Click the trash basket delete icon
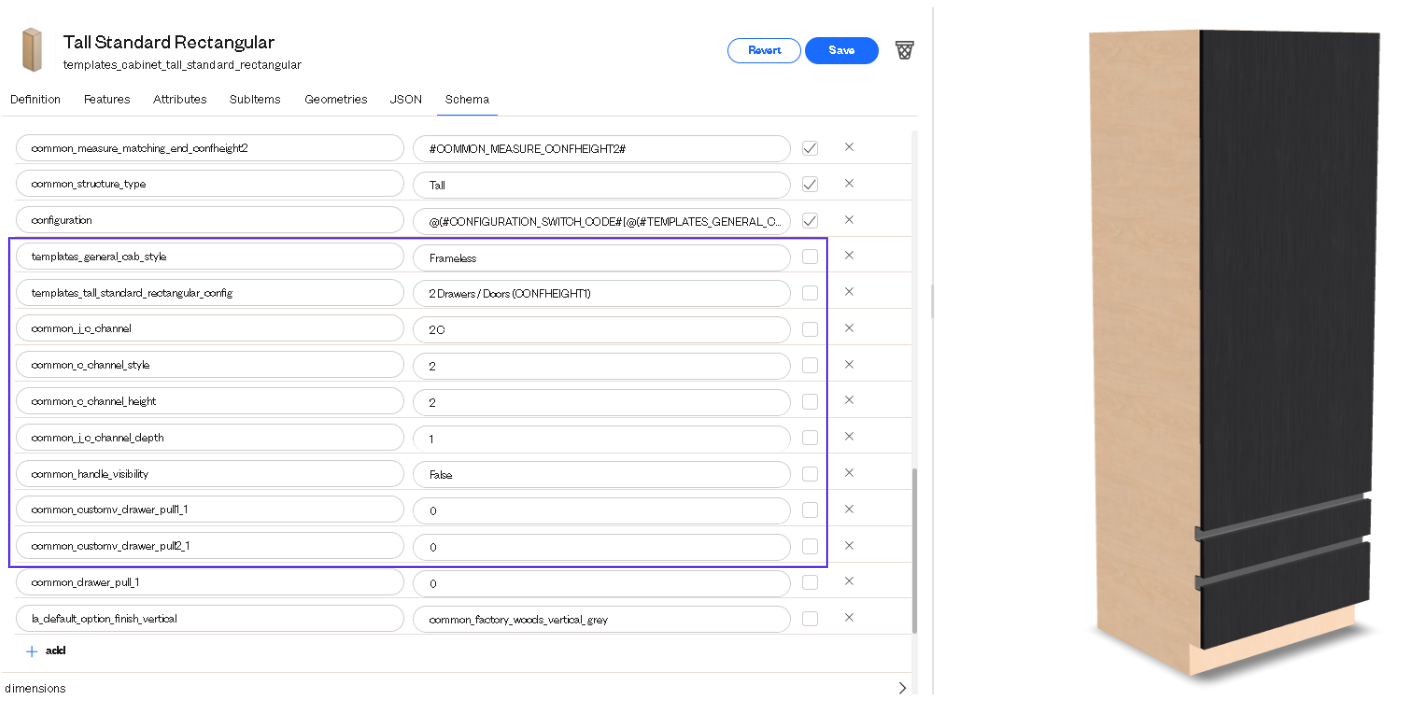This screenshot has height=710, width=1418. [904, 50]
